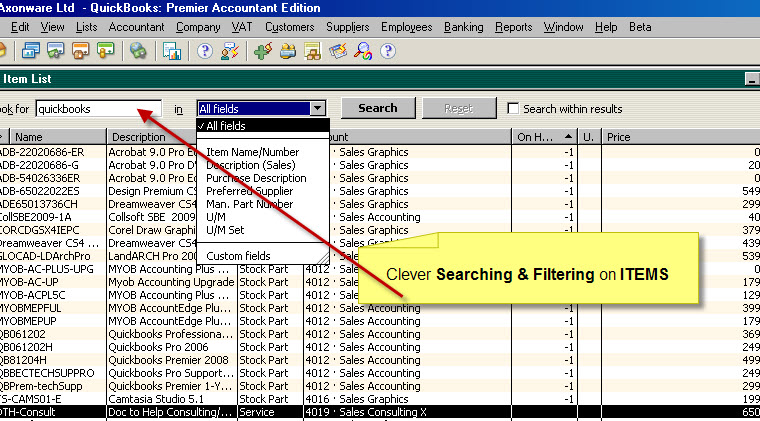The width and height of the screenshot is (760, 421).
Task: Click the greyed Reset button
Action: tap(459, 108)
